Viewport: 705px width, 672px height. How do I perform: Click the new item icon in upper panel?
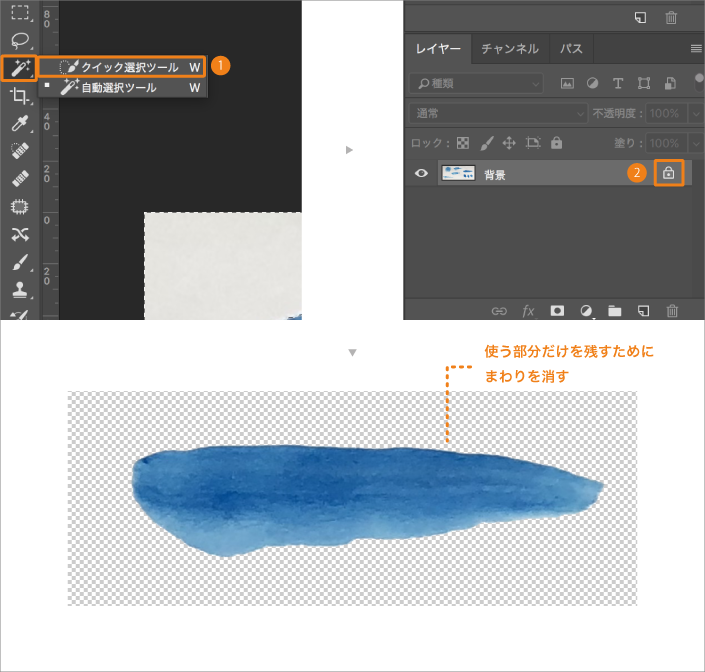coord(640,18)
